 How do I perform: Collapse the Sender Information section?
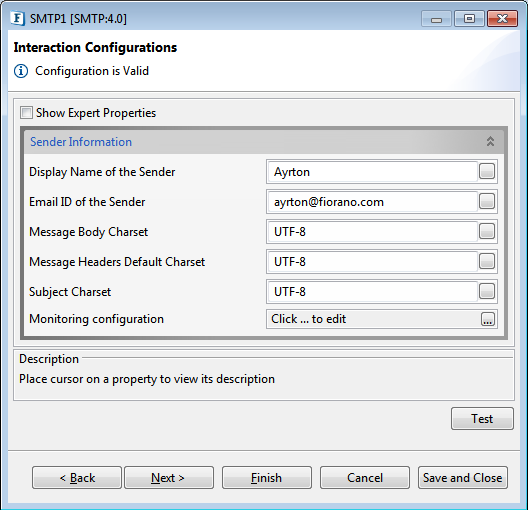pyautogui.click(x=490, y=142)
